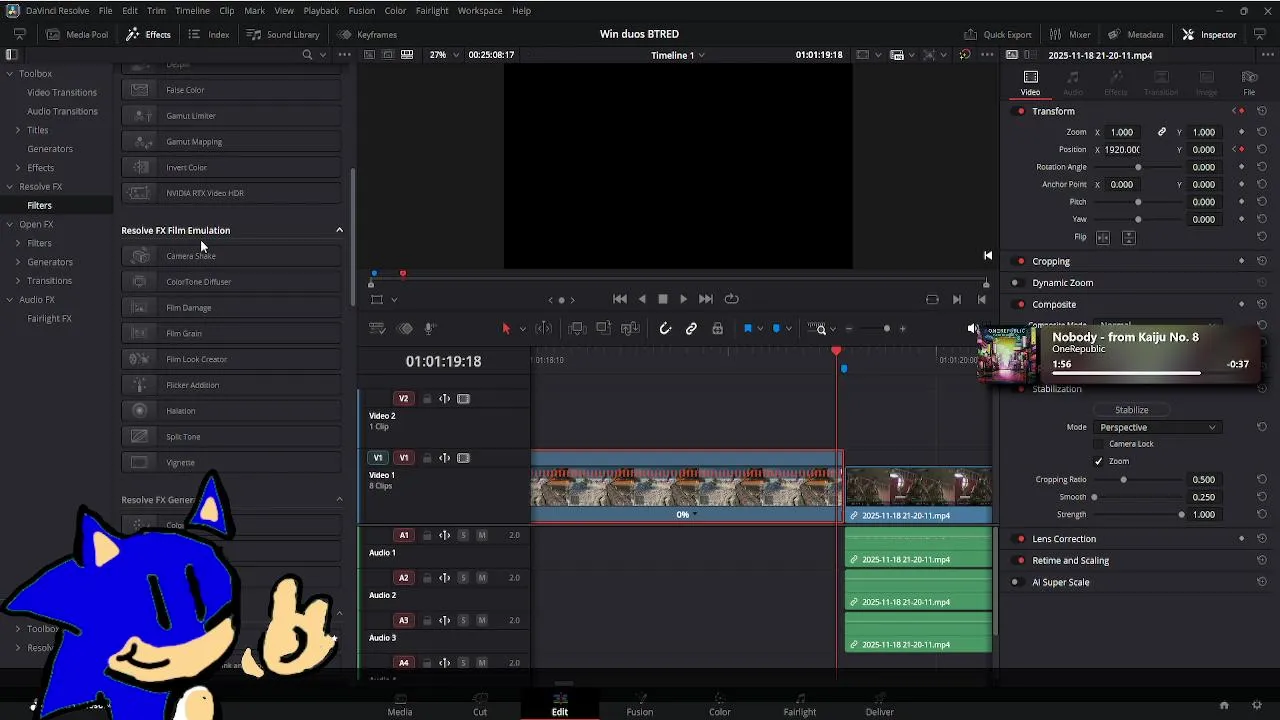Switch to the Color page

pos(720,705)
